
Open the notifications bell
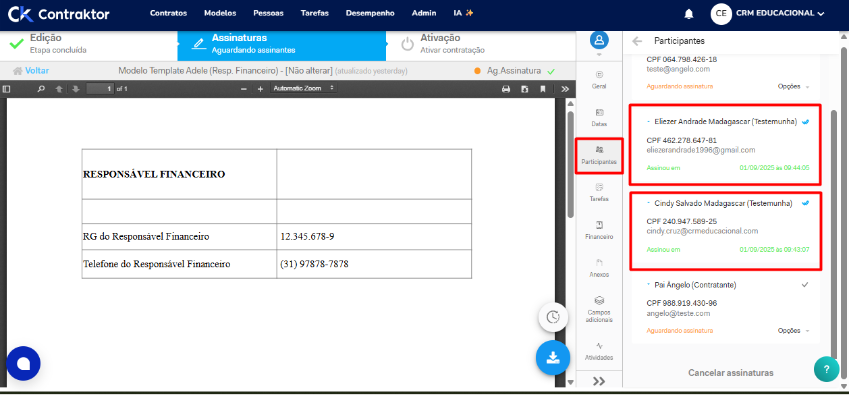click(689, 14)
